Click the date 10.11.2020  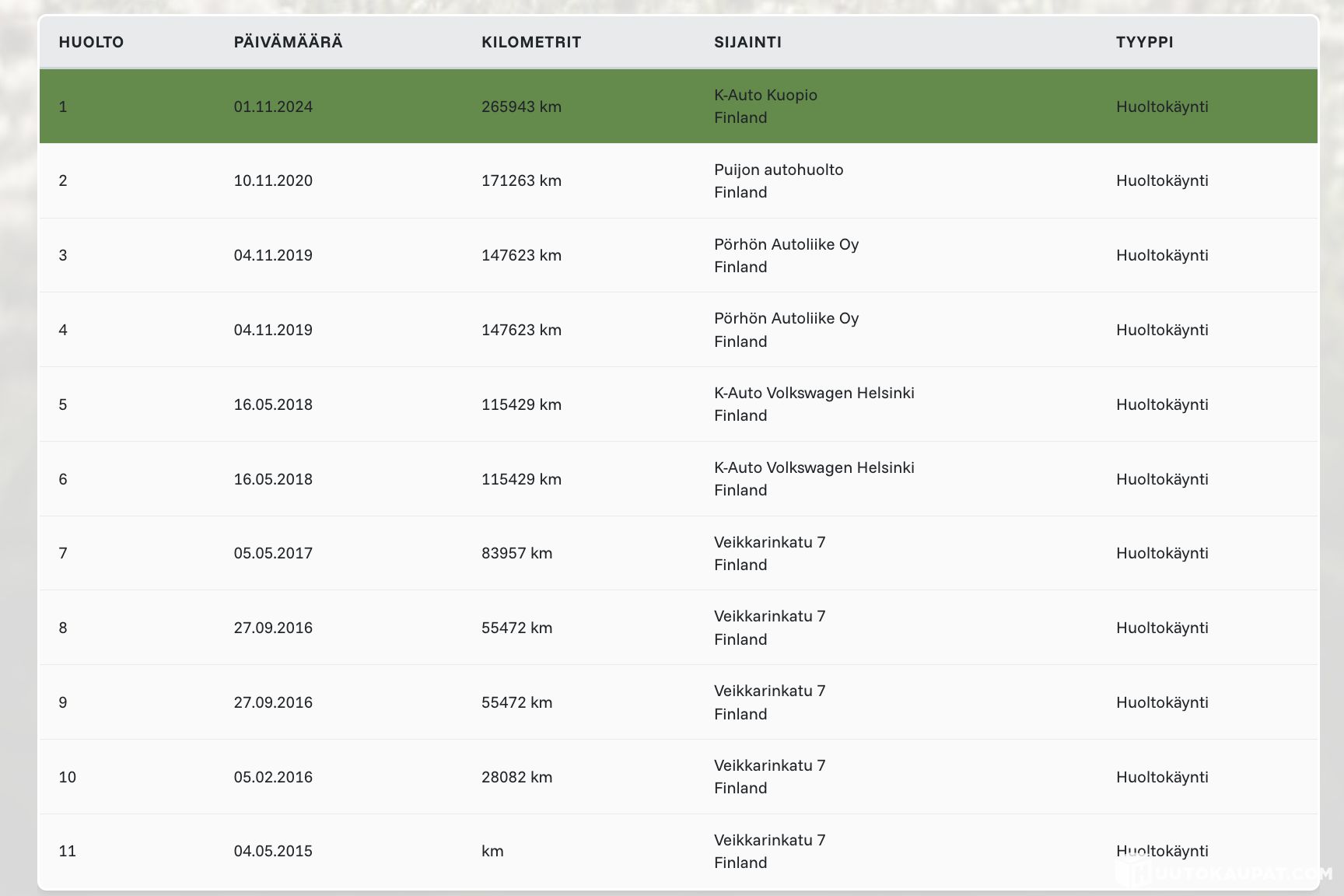pos(273,180)
